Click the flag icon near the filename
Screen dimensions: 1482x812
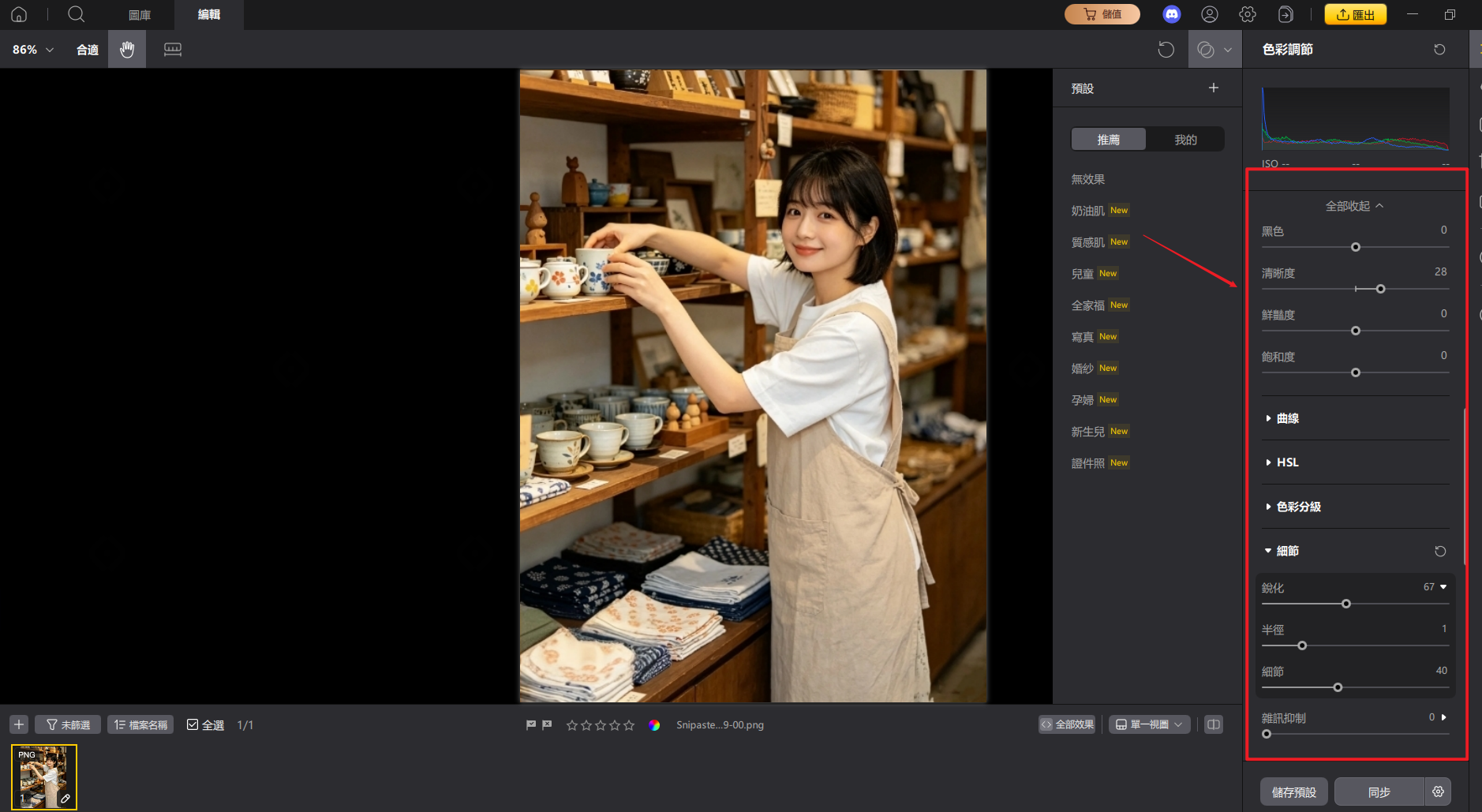pyautogui.click(x=532, y=724)
